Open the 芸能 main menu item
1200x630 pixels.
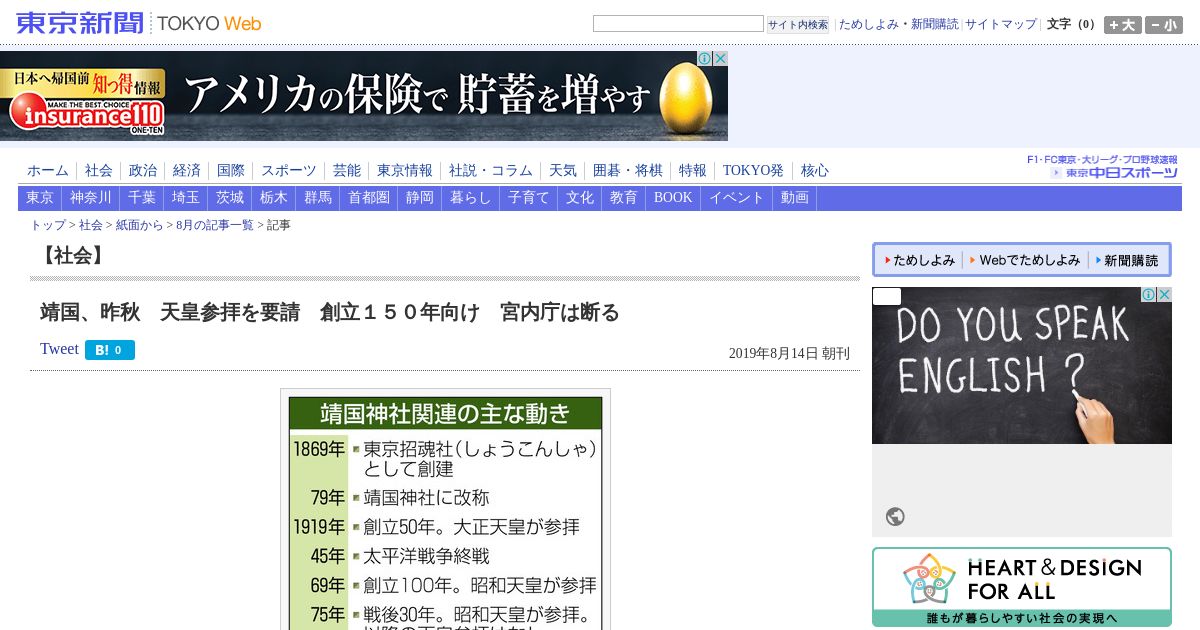pos(347,171)
